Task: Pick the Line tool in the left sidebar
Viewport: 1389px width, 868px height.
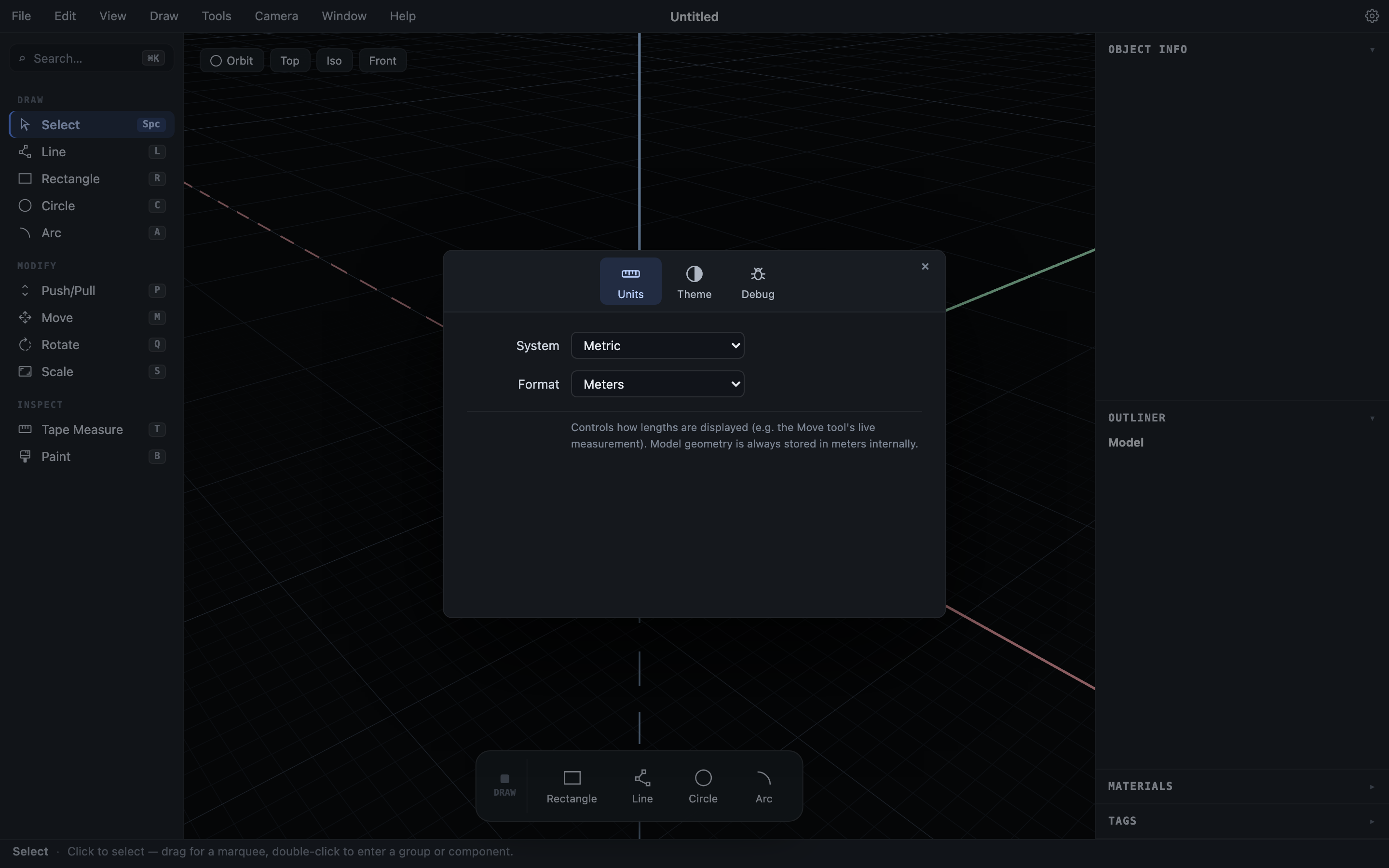Action: coord(92,151)
